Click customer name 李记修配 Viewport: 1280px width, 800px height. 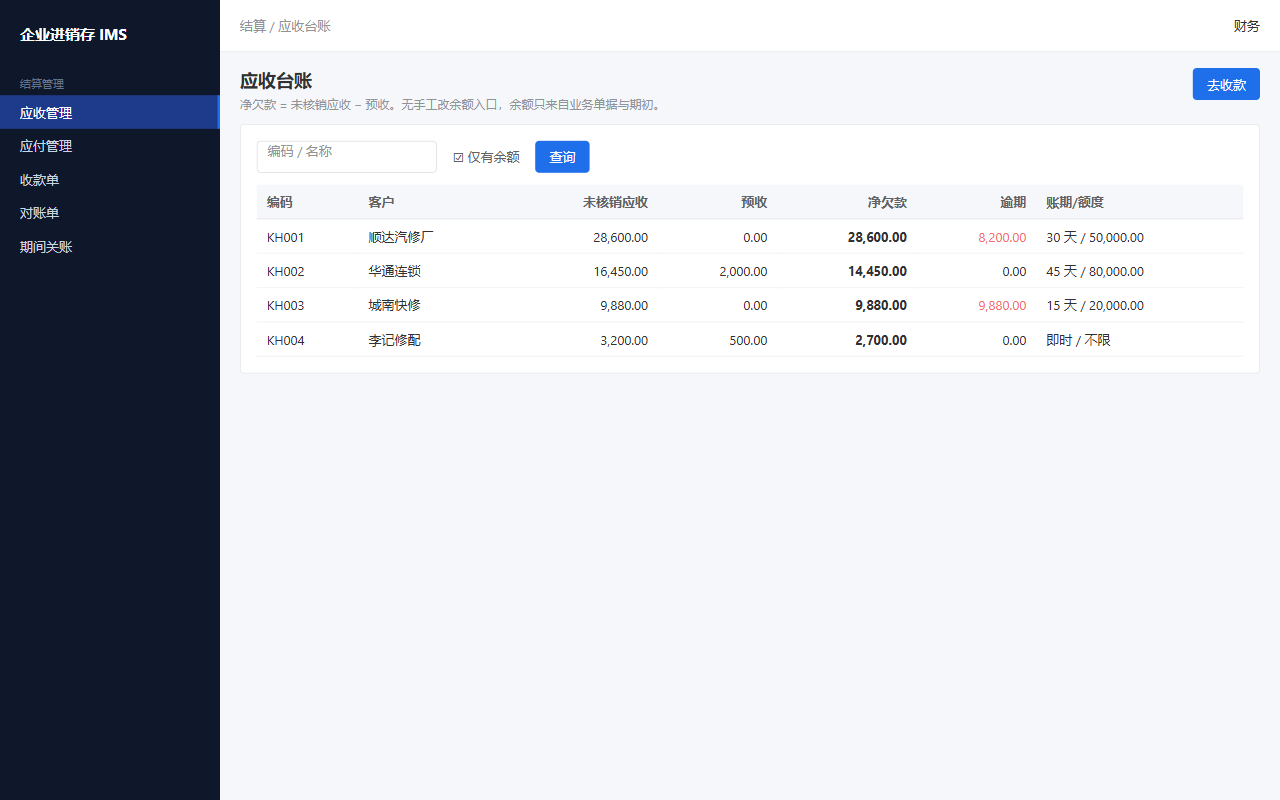click(x=394, y=341)
